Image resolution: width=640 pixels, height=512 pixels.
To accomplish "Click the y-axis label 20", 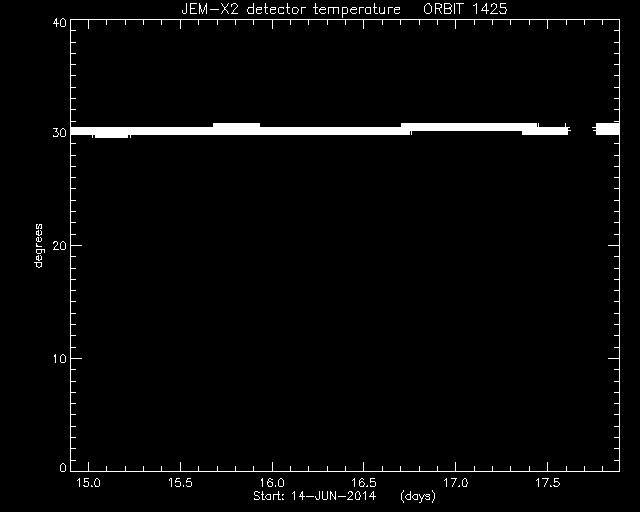I will coord(60,245).
